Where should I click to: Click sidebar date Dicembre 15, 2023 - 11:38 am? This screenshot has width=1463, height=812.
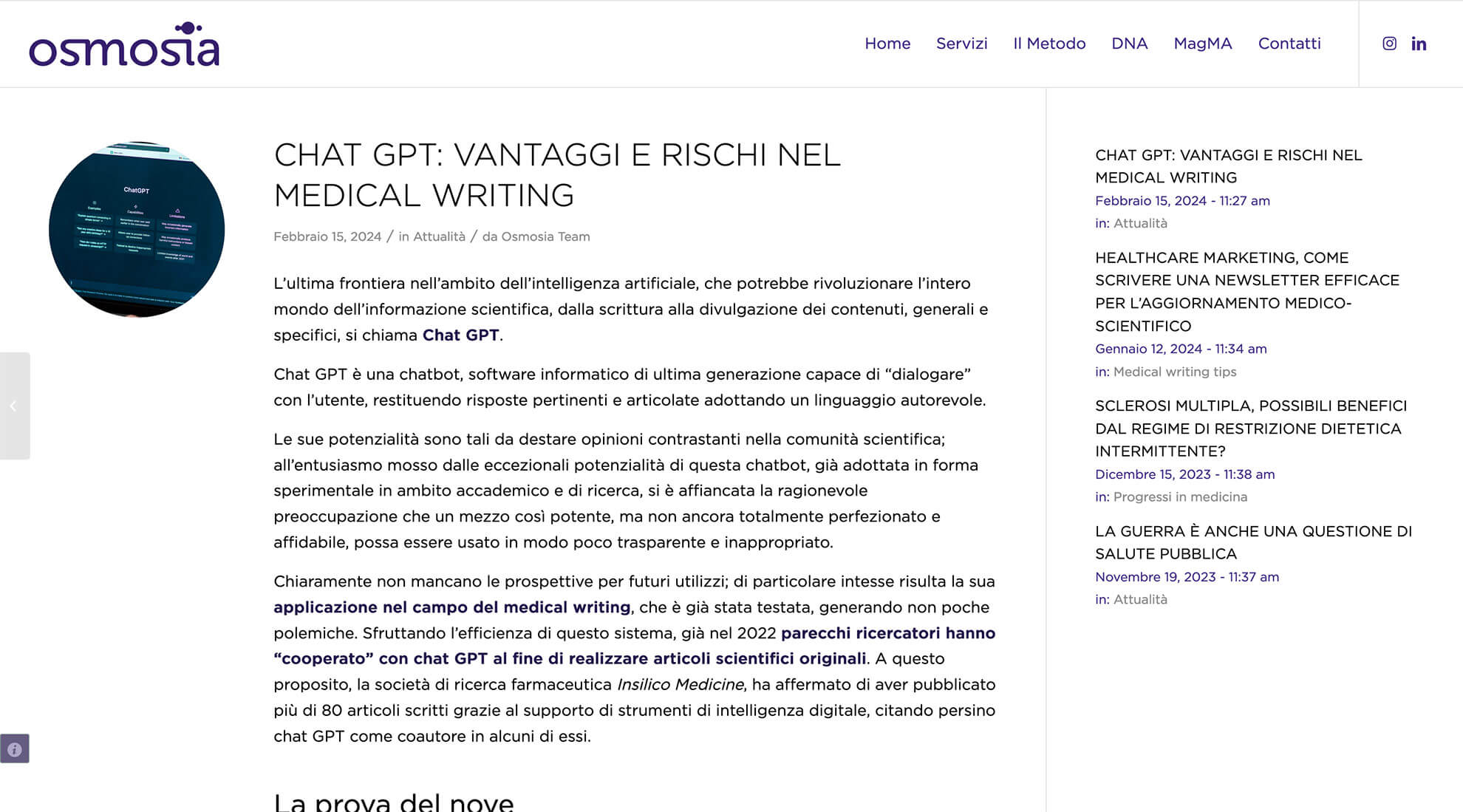(1184, 474)
